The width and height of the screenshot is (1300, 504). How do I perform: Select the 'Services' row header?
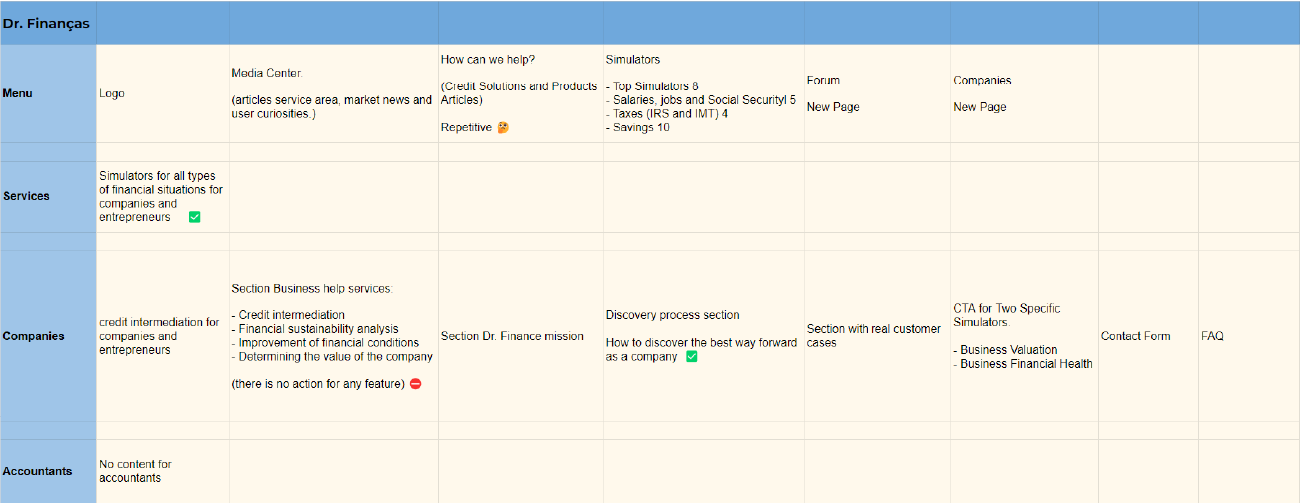[x=48, y=196]
